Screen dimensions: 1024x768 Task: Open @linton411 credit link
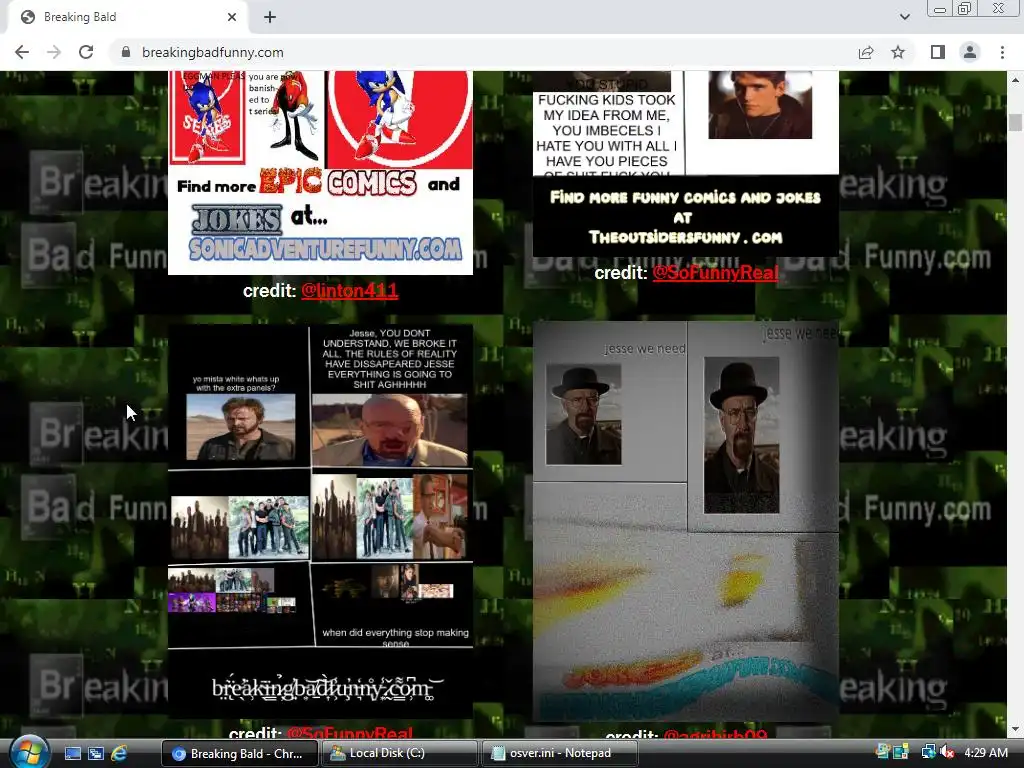[349, 291]
